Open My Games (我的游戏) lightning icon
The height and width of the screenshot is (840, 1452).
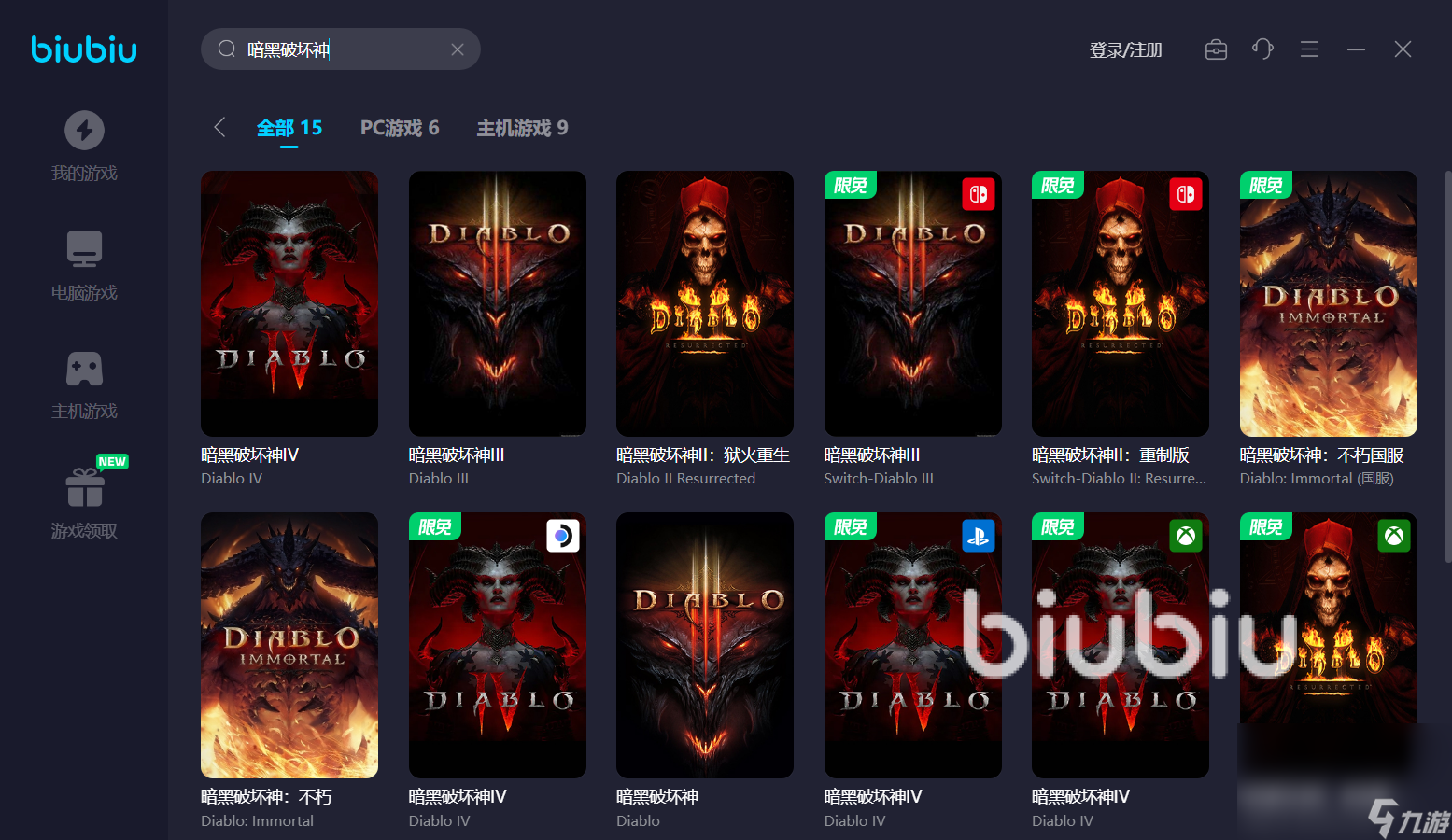coord(84,131)
